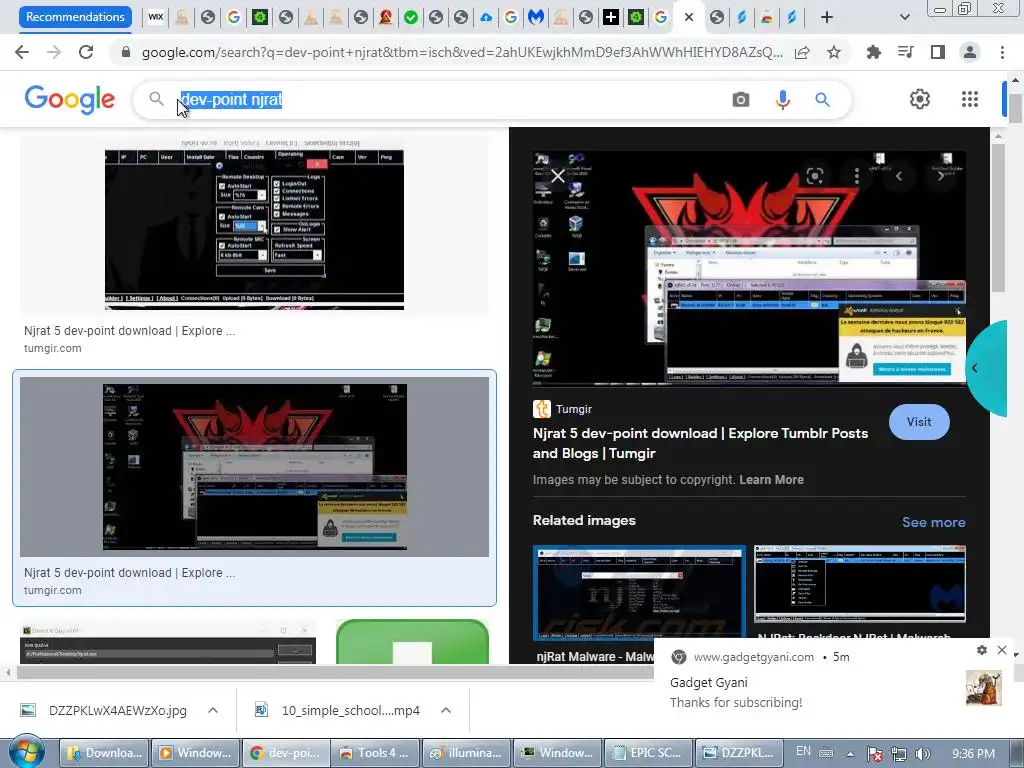Screen dimensions: 1024x768
Task: Select the first njRAT settings image result
Action: (254, 225)
